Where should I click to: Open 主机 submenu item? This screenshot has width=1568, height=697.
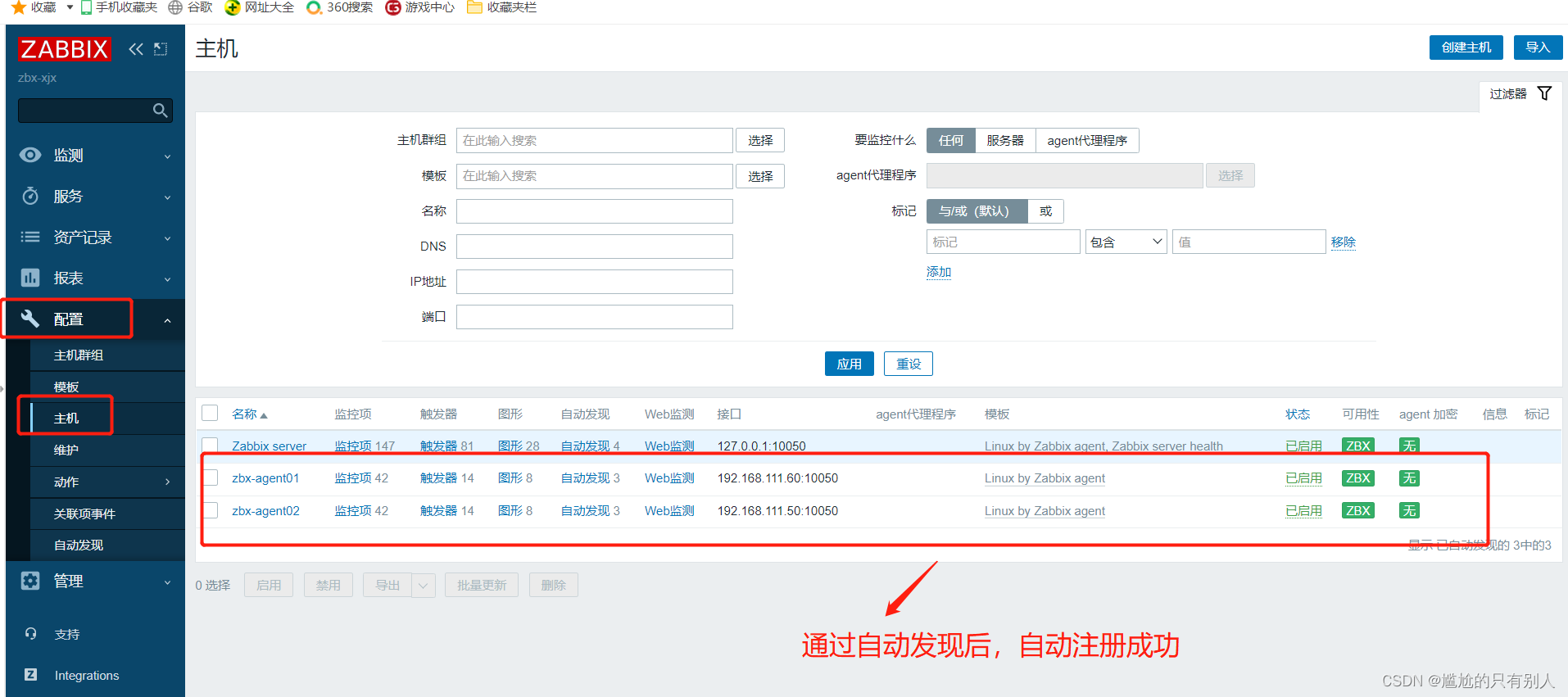tap(107, 418)
